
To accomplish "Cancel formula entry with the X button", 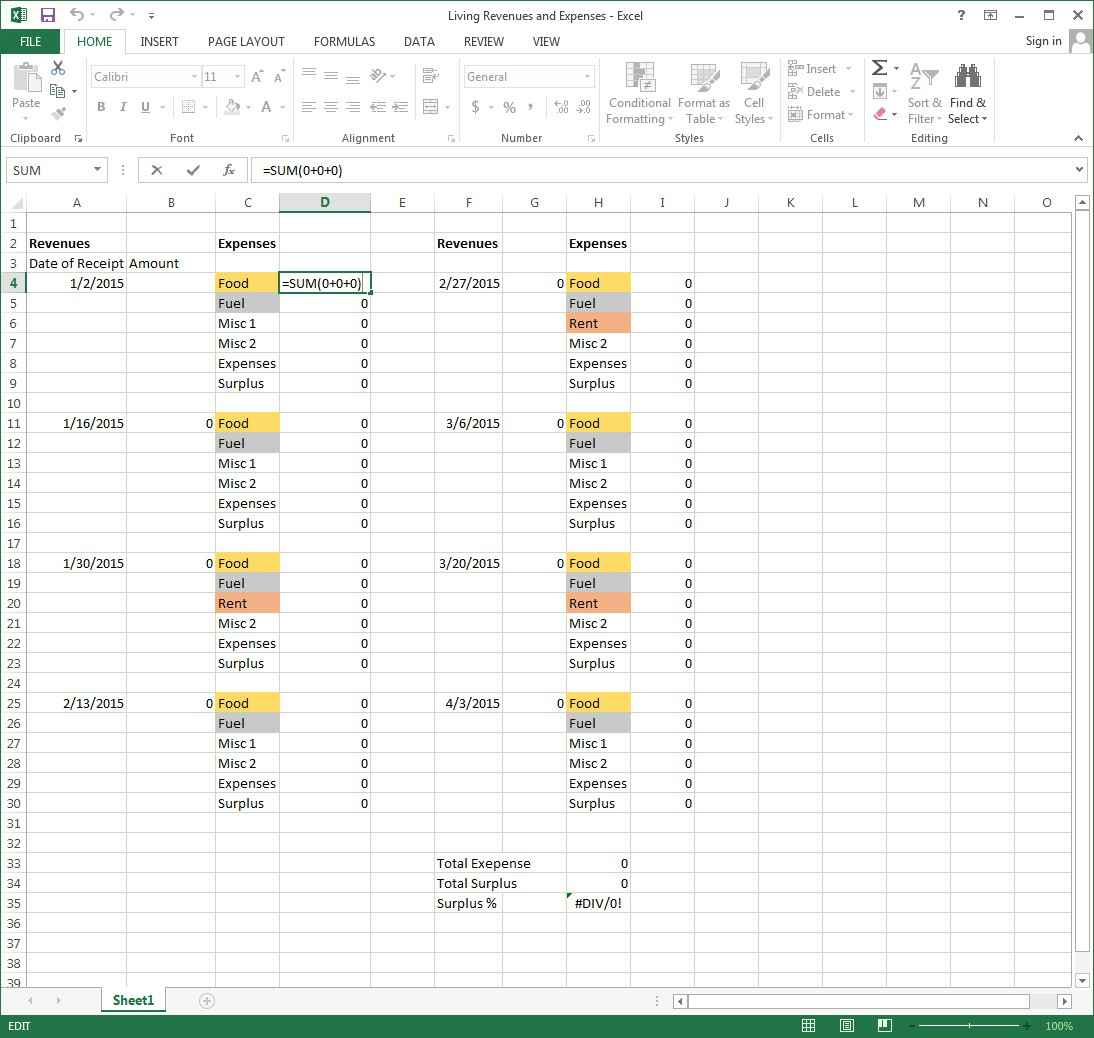I will pos(156,169).
